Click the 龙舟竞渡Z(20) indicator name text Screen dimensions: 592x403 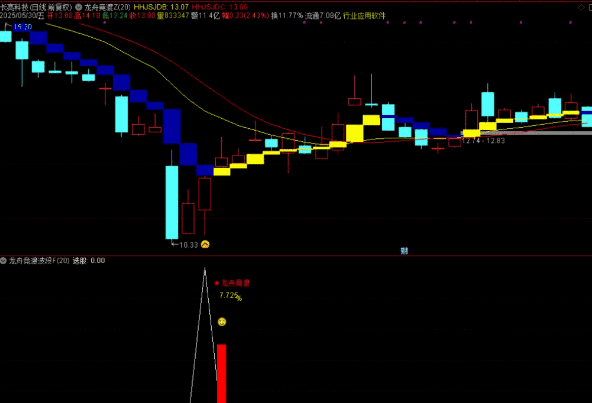(x=107, y=7)
